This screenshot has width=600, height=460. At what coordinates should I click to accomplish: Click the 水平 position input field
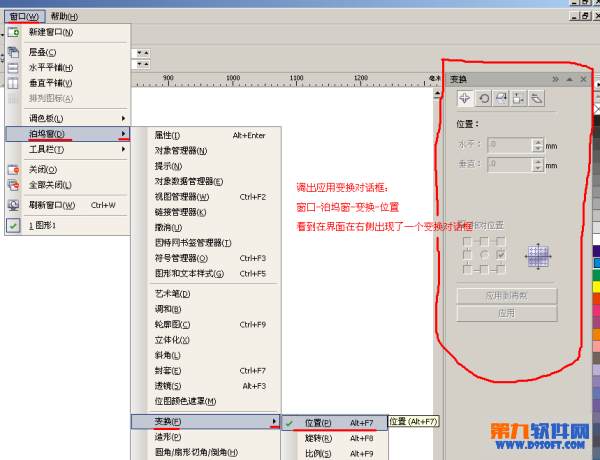(510, 145)
